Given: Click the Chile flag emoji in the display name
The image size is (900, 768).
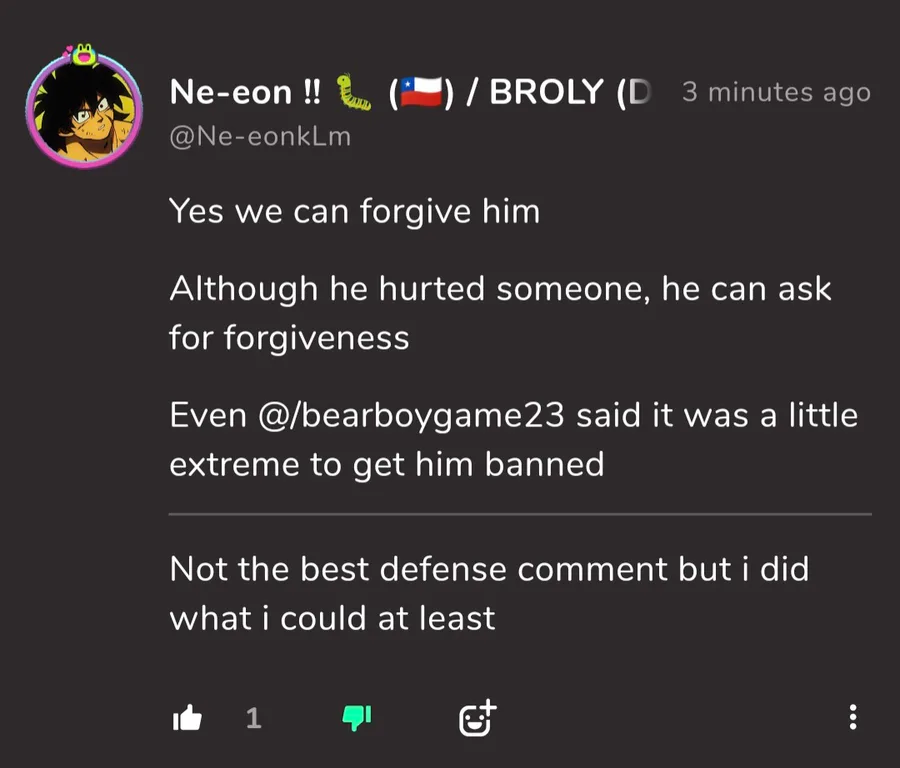Looking at the screenshot, I should pos(421,93).
